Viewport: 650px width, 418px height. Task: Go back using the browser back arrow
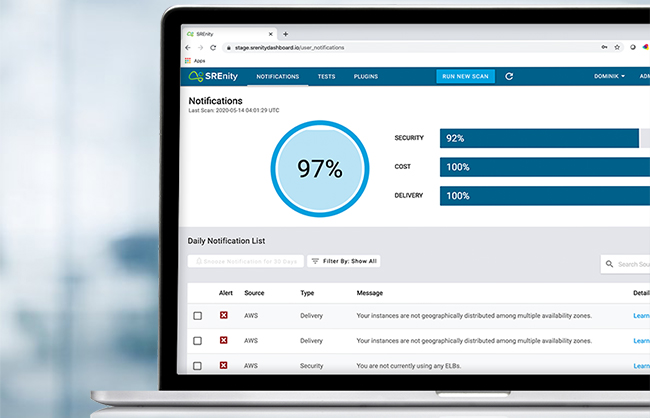pos(188,47)
